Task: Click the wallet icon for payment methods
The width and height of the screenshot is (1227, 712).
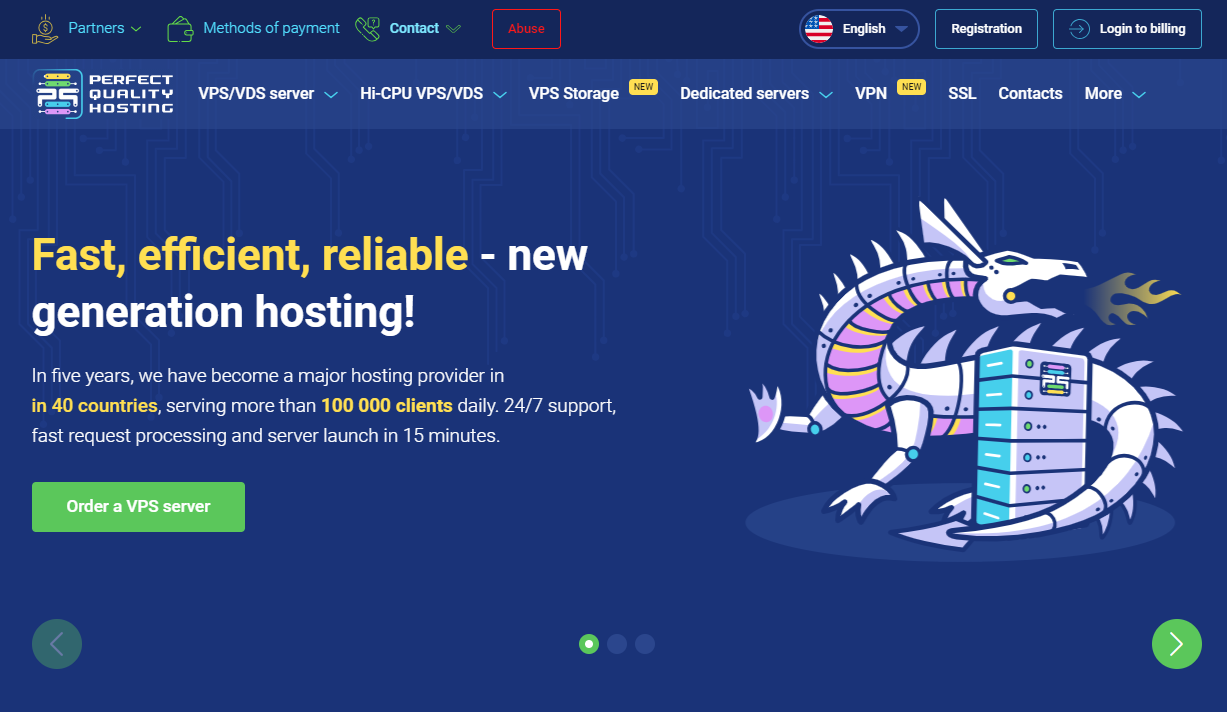Action: [x=181, y=29]
